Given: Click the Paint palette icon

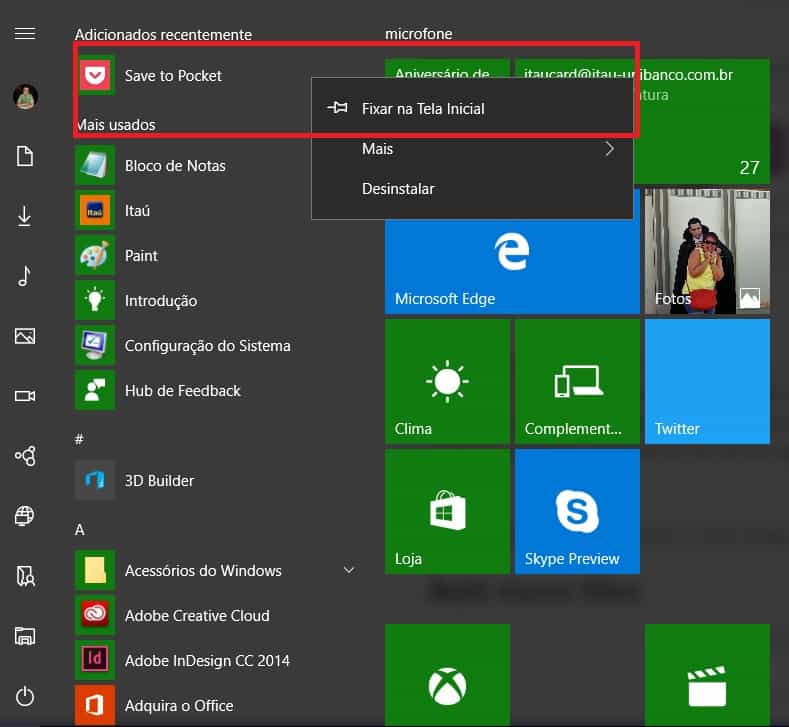Looking at the screenshot, I should [95, 255].
